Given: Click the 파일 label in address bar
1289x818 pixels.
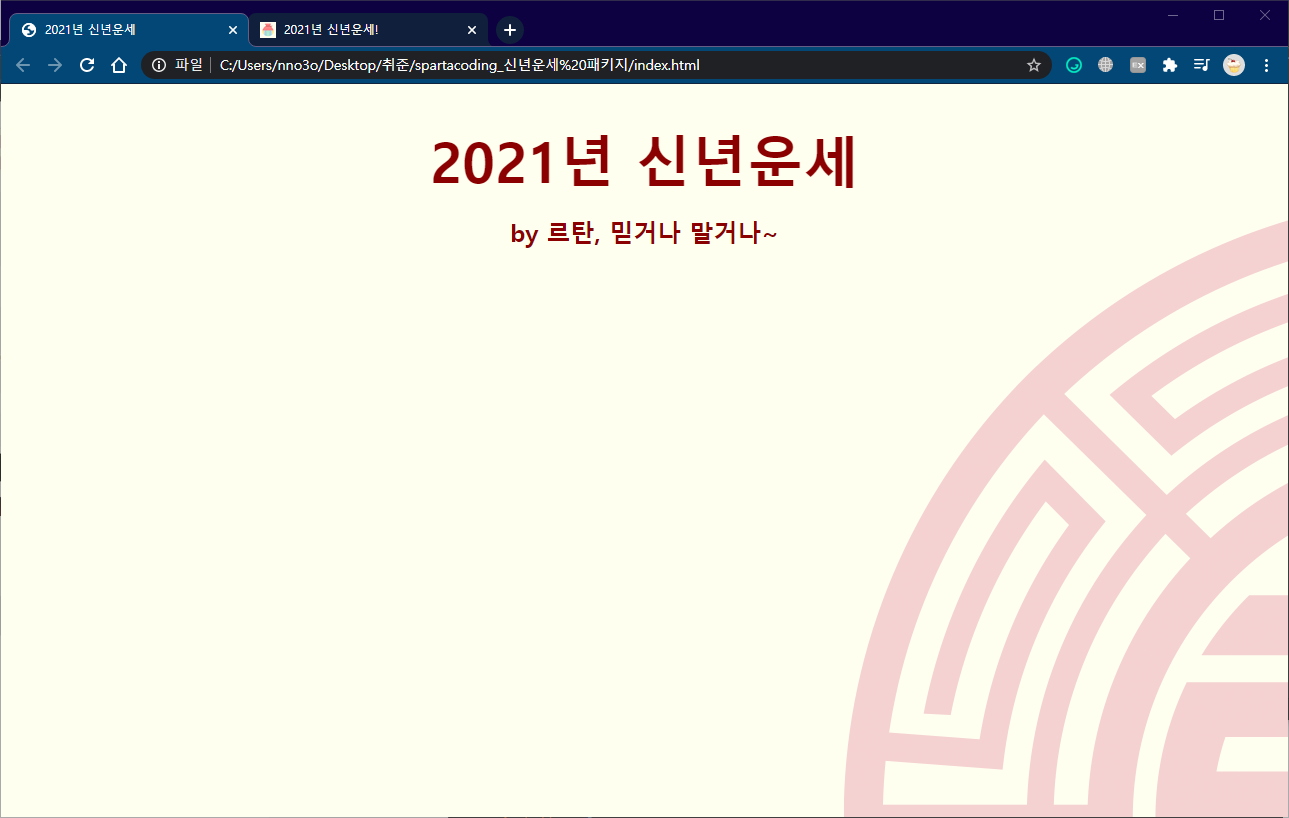Looking at the screenshot, I should (188, 65).
